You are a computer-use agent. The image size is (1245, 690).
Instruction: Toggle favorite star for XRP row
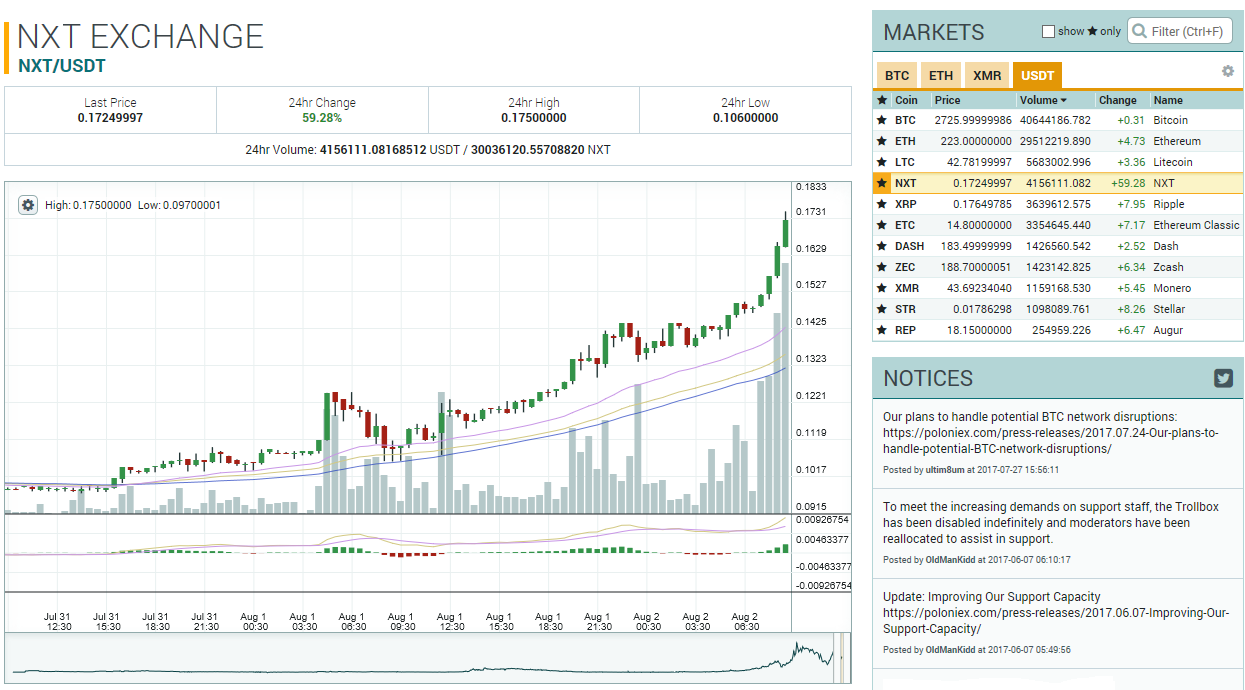coord(882,204)
